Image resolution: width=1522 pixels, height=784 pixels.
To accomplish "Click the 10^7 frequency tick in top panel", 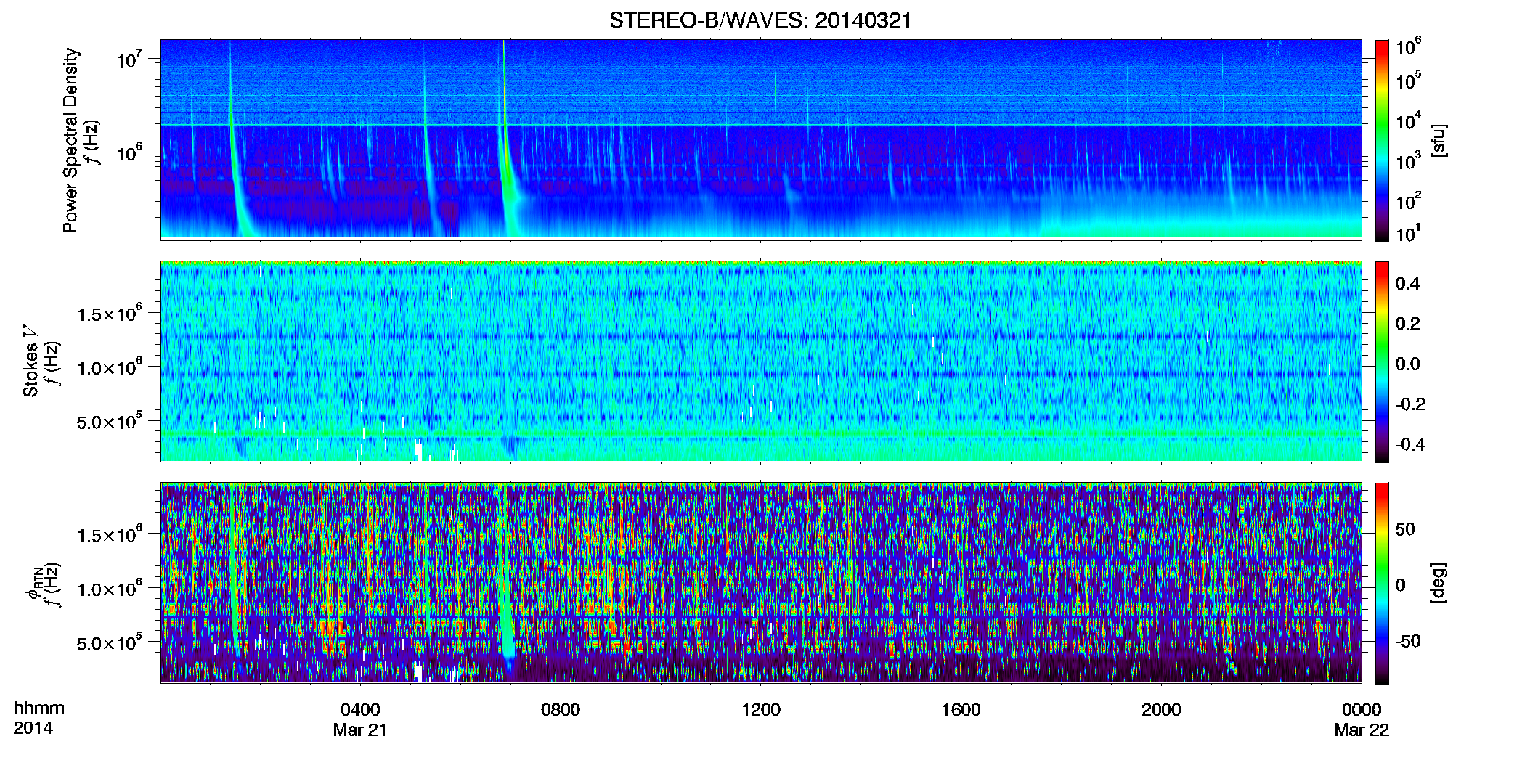I will click(129, 59).
